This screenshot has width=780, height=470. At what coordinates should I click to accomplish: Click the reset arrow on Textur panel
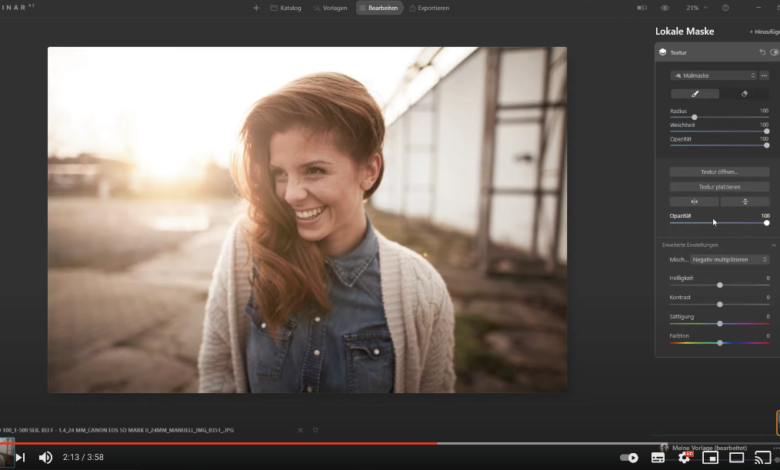pos(762,52)
